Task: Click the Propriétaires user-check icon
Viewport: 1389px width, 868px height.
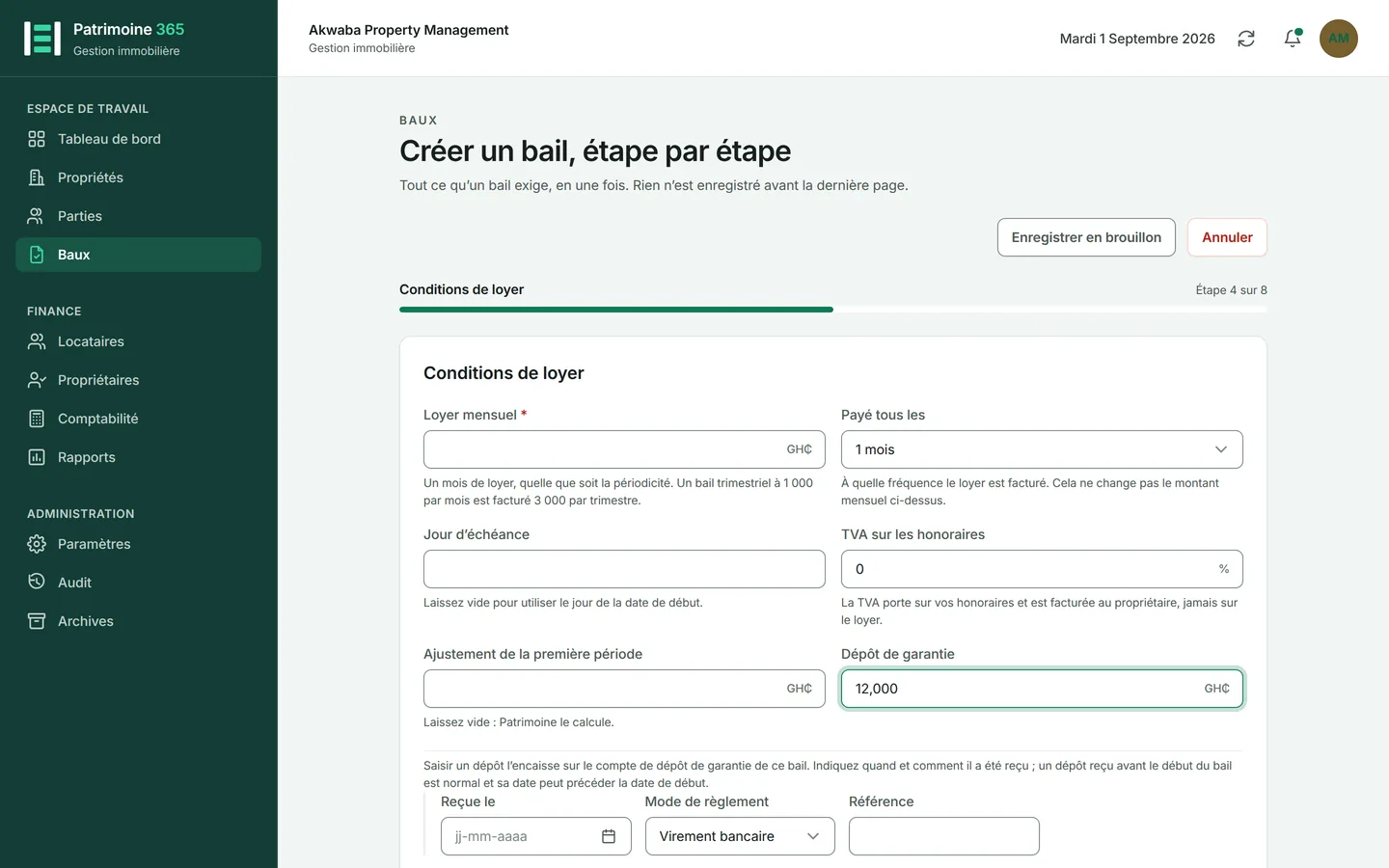Action: click(37, 380)
